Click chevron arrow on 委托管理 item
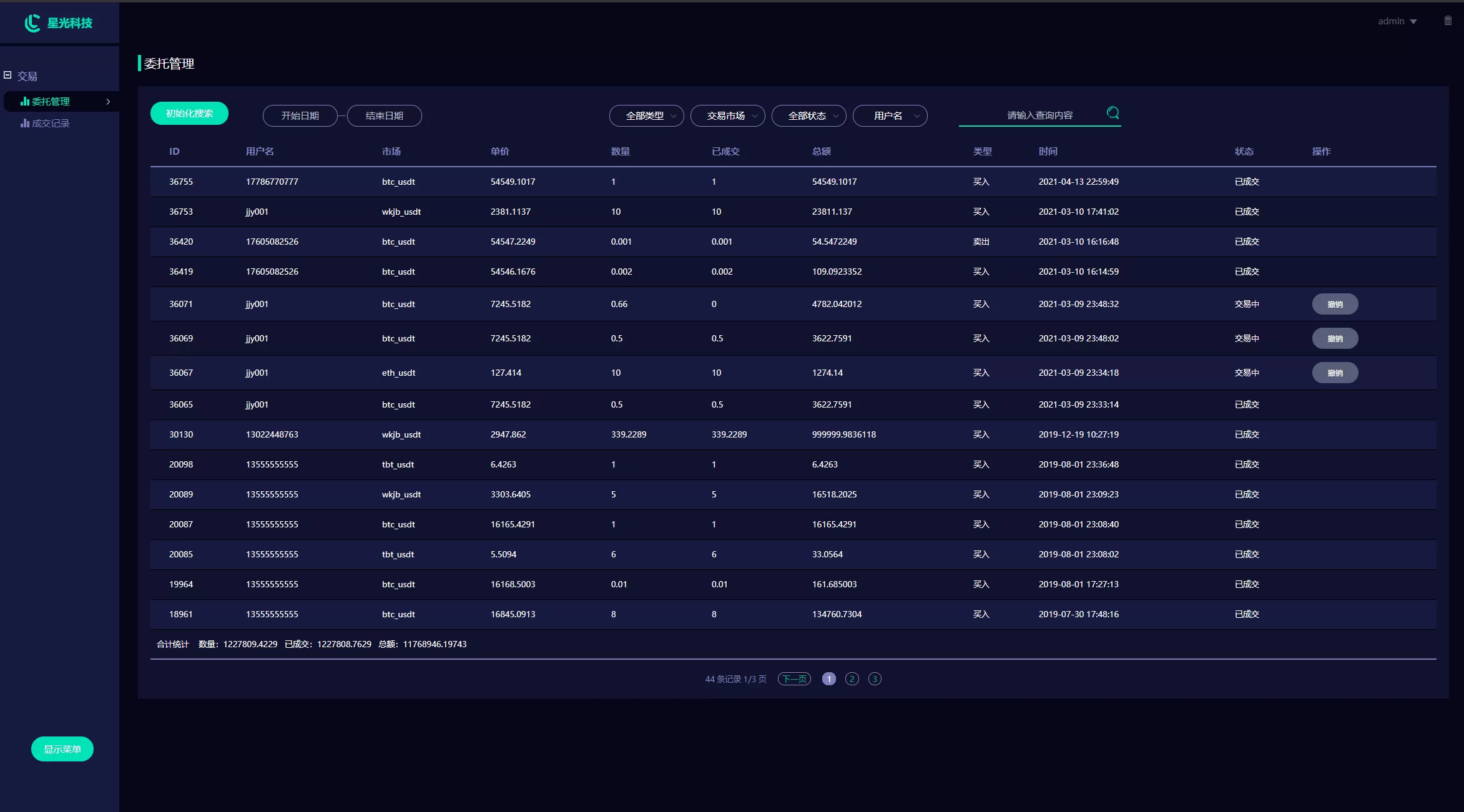 tap(108, 102)
